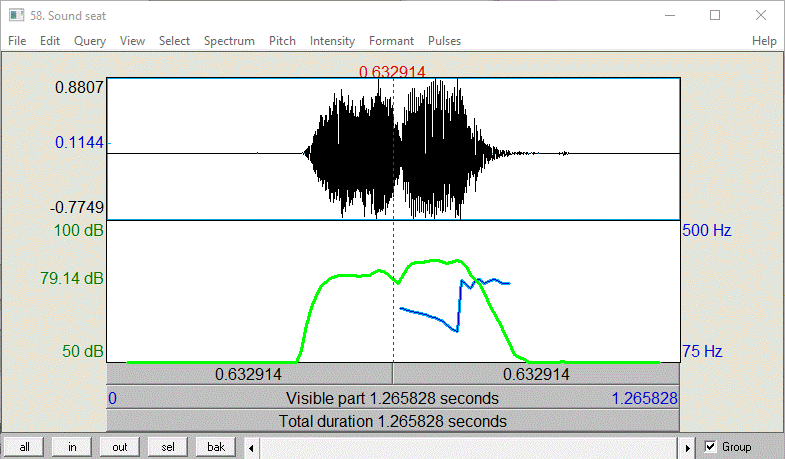
Task: Click the blue 0 start time value
Action: click(113, 398)
